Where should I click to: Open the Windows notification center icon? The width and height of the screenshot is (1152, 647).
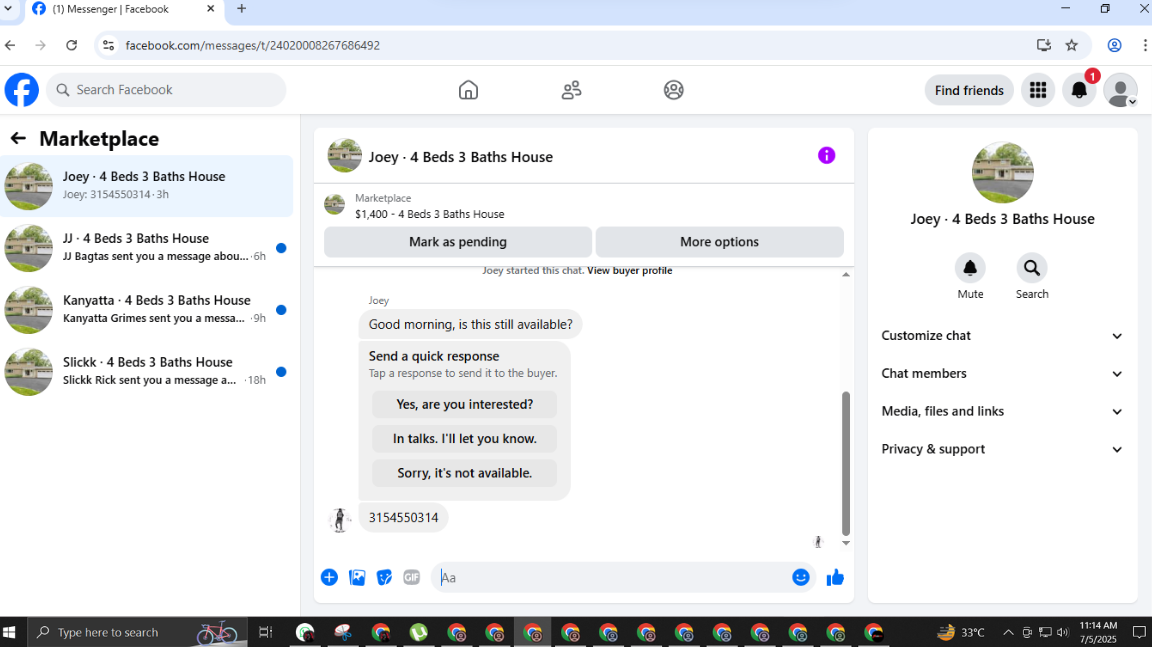click(x=1139, y=632)
